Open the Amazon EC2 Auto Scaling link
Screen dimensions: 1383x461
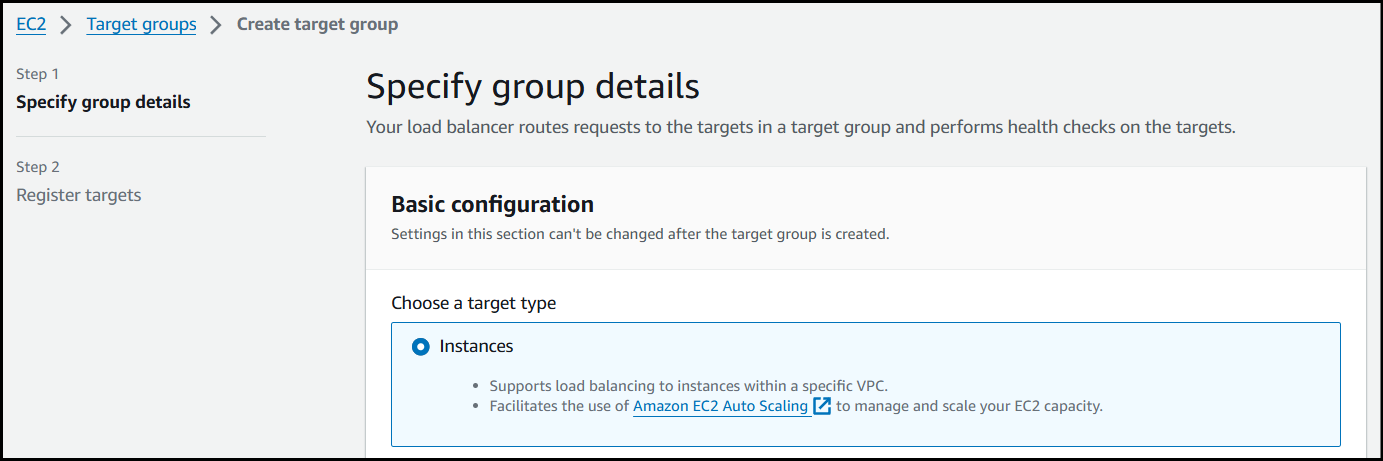pos(721,406)
